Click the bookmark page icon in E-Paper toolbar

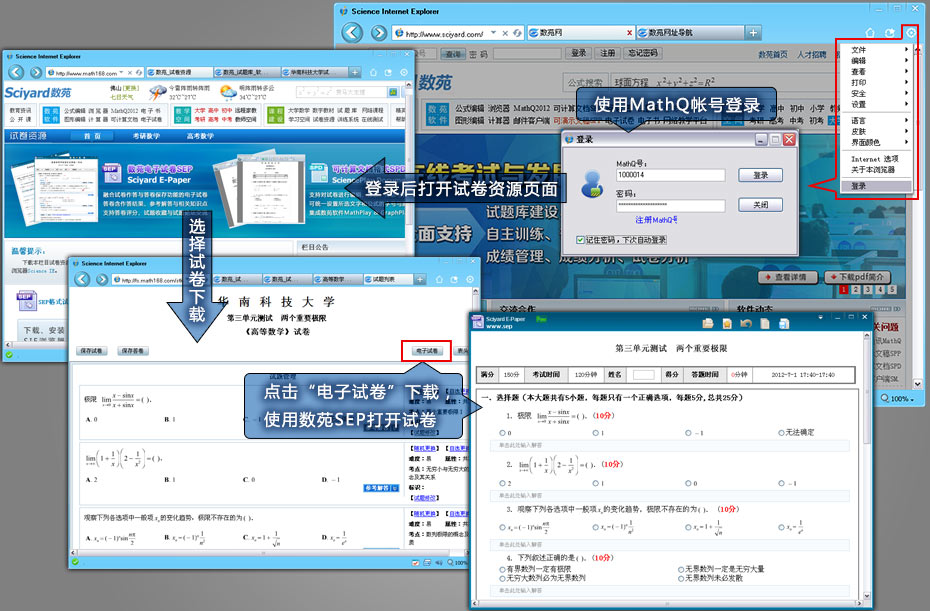point(727,323)
